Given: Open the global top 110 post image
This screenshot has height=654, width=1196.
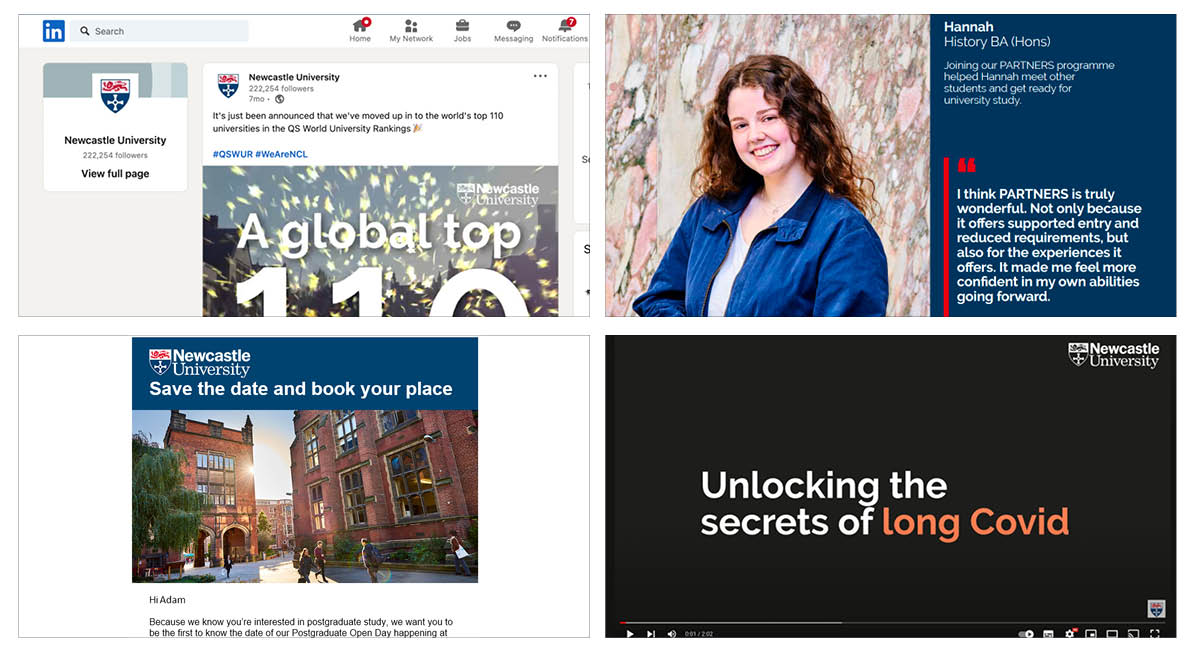Looking at the screenshot, I should (380, 241).
